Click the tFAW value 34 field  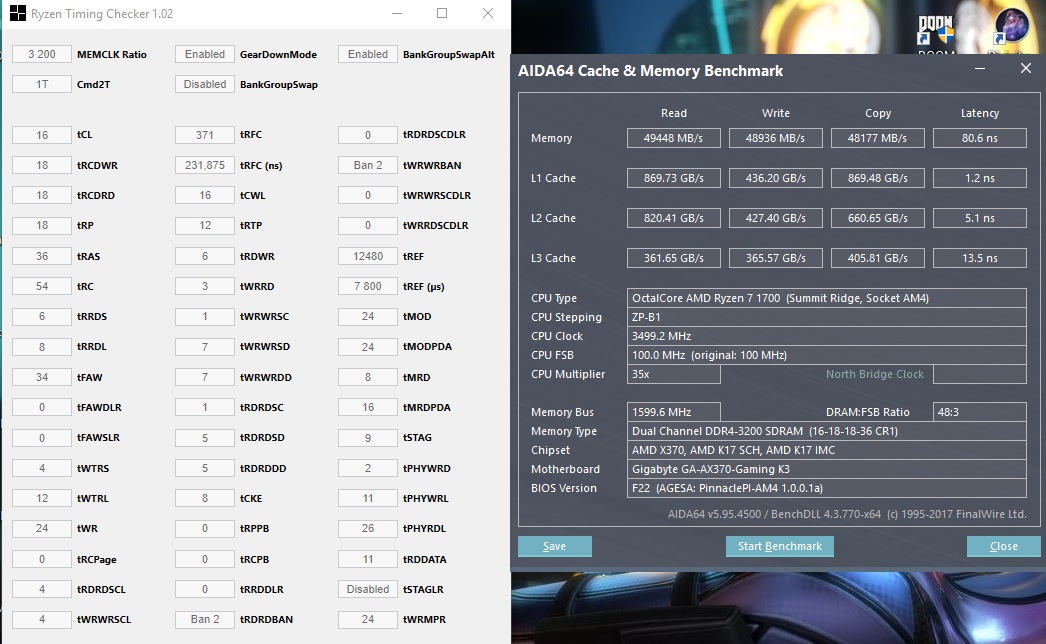42,377
